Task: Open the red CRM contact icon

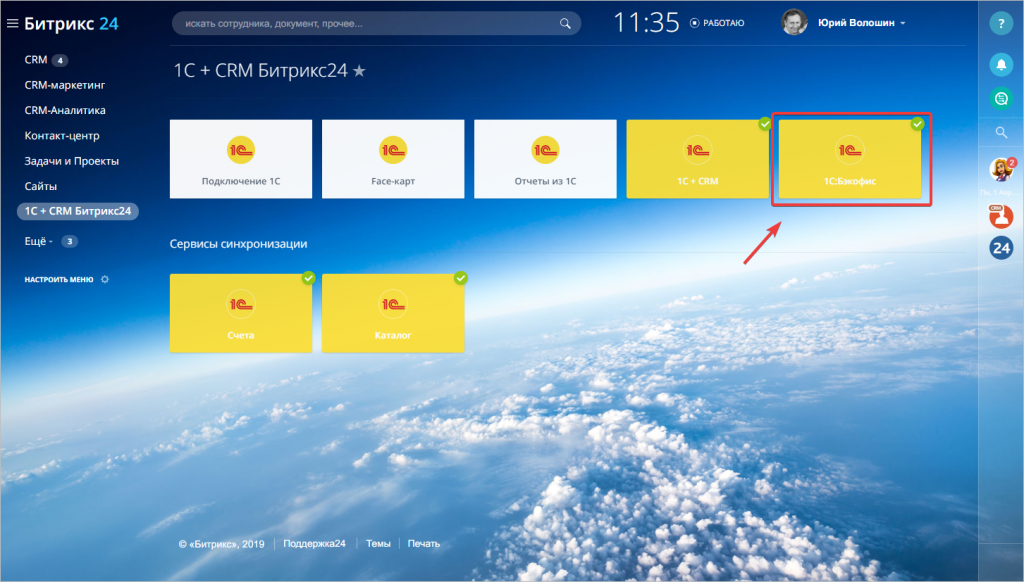Action: click(1001, 216)
